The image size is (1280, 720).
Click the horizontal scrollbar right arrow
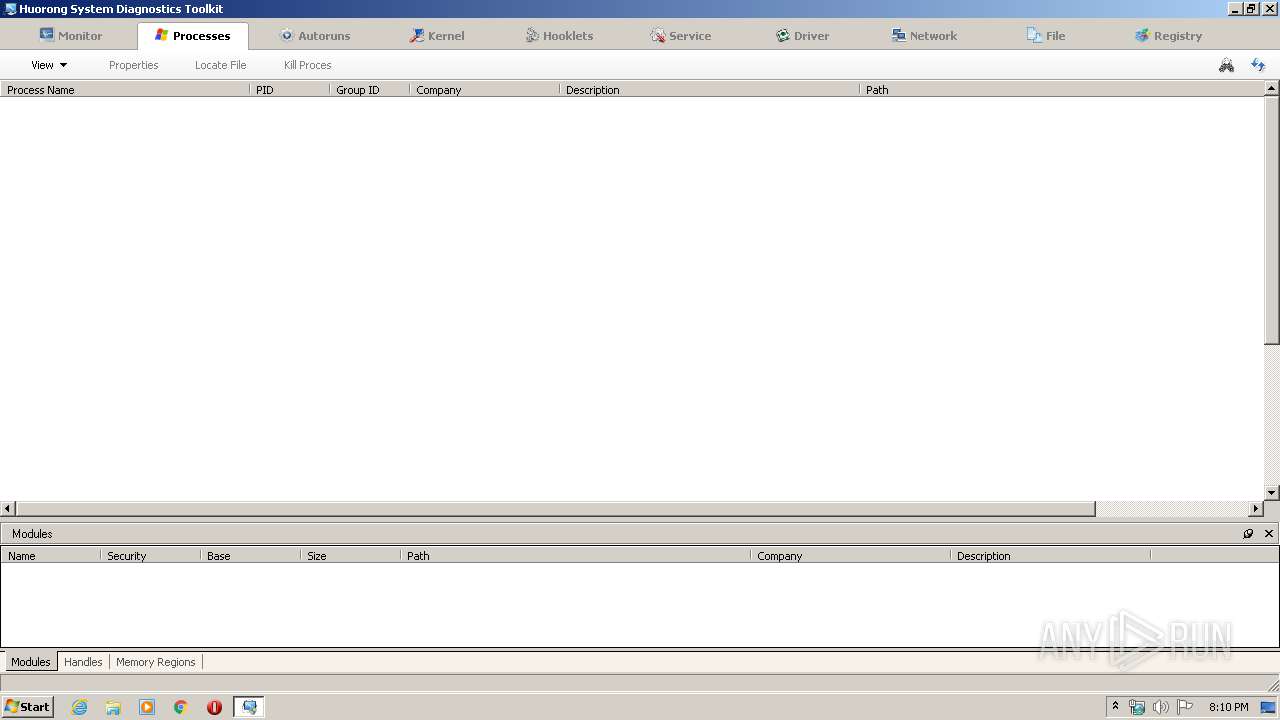tap(1257, 508)
